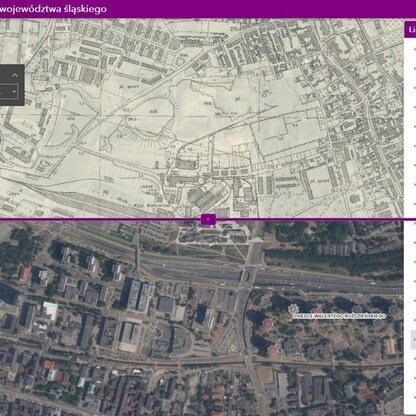Open the dropdown in the dark panel
This screenshot has width=416, height=416.
pyautogui.click(x=9, y=91)
